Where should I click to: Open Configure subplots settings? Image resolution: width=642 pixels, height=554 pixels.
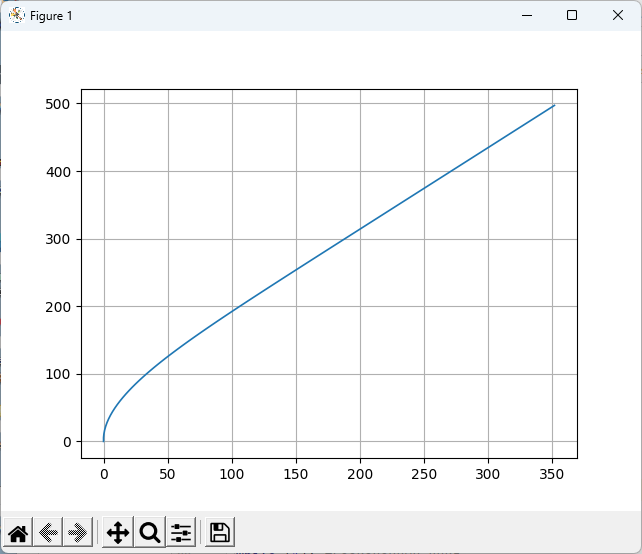point(181,532)
